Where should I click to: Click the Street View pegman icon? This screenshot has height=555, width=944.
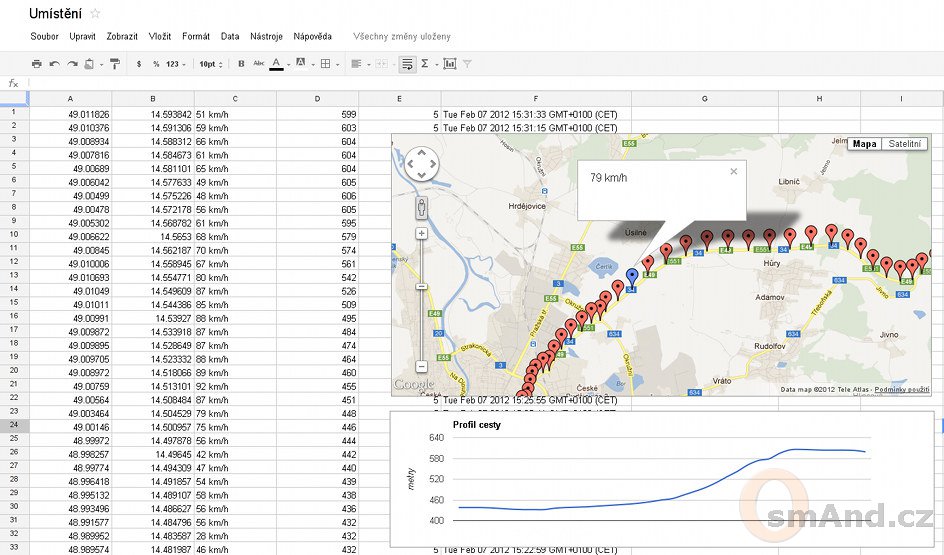421,208
